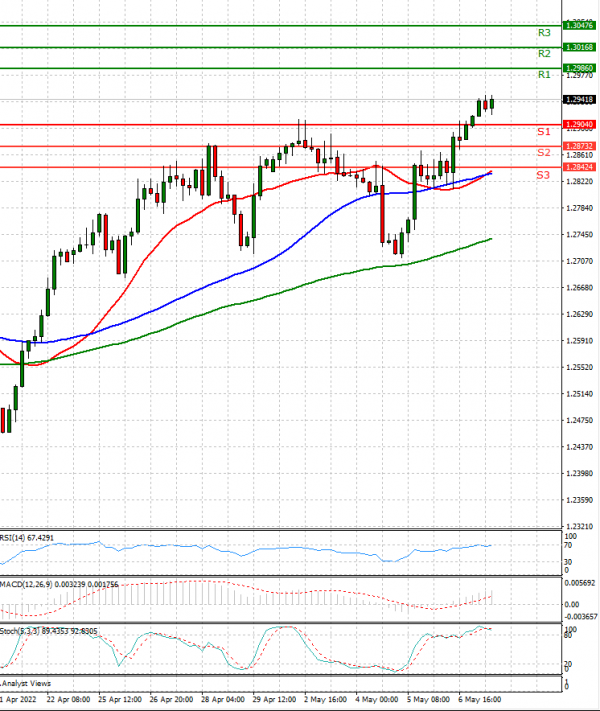This screenshot has height=711, width=600.
Task: Click the S2 support label
Action: 543,152
